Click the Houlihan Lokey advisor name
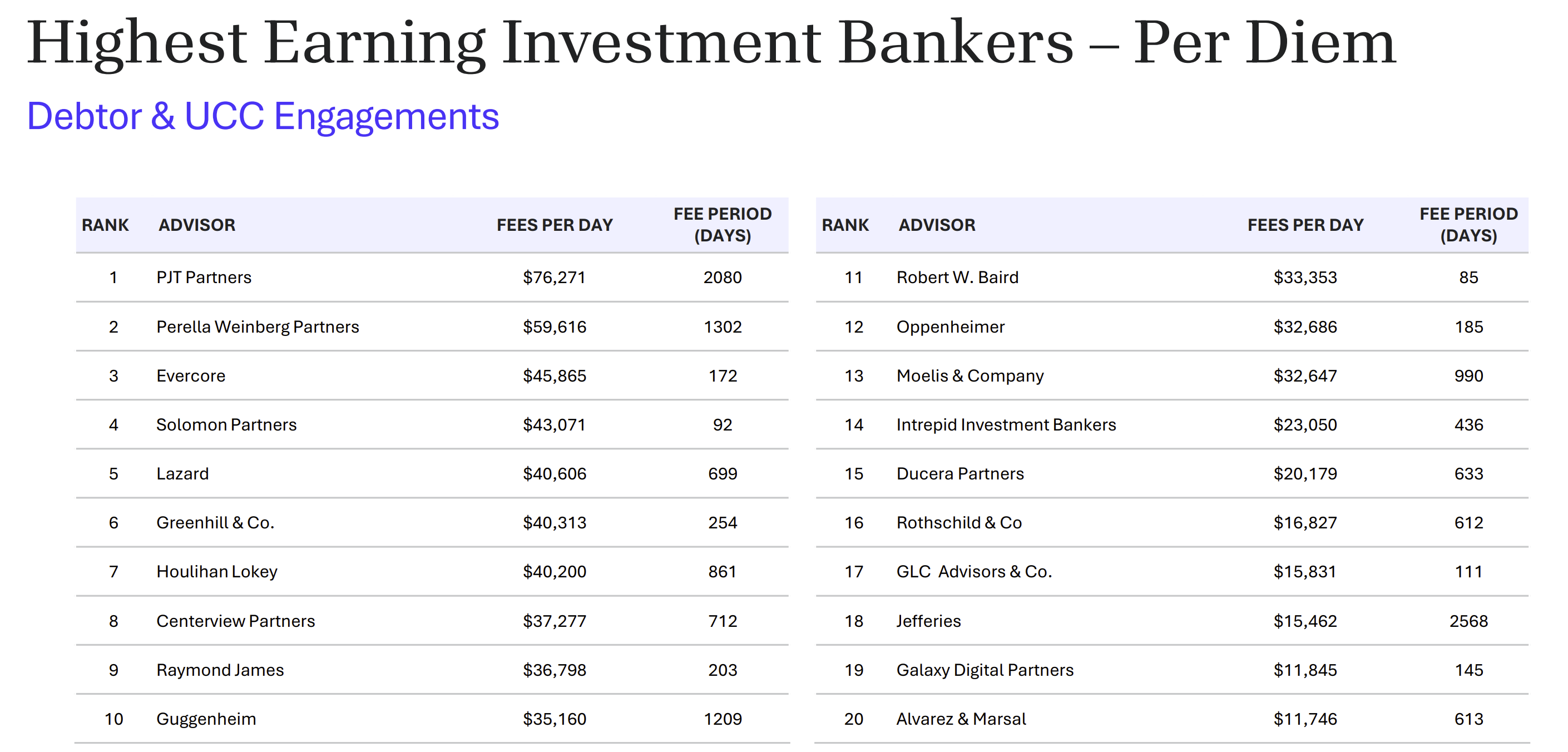Image resolution: width=1568 pixels, height=752 pixels. click(x=217, y=572)
